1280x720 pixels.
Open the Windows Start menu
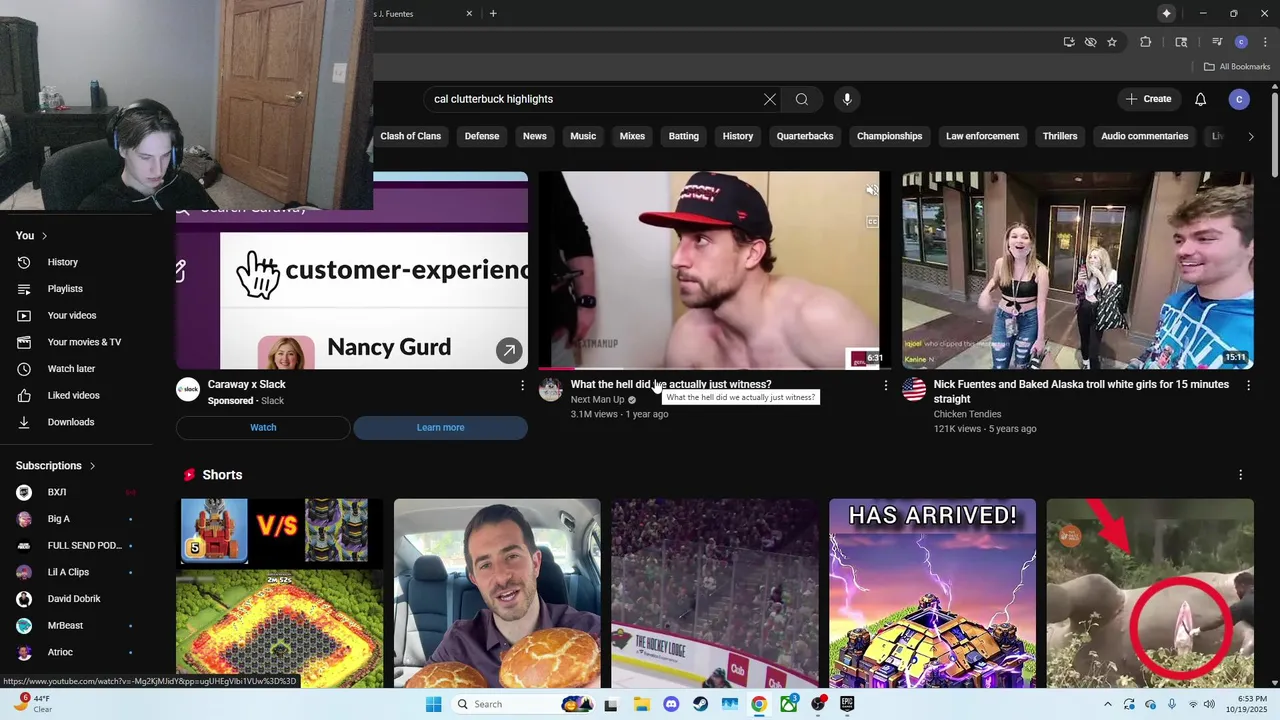click(x=433, y=704)
